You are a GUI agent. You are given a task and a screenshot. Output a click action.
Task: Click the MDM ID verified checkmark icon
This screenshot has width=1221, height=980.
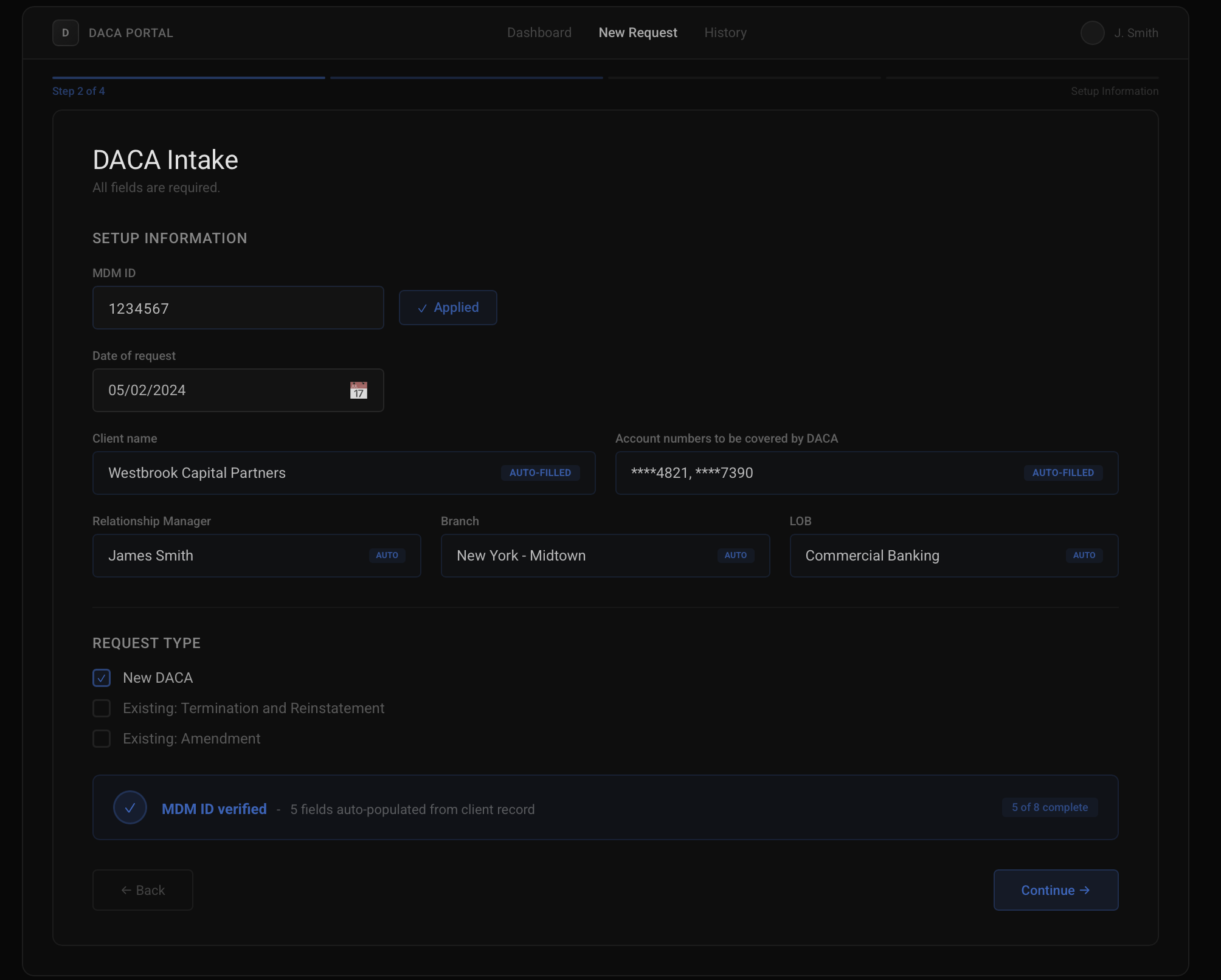130,807
